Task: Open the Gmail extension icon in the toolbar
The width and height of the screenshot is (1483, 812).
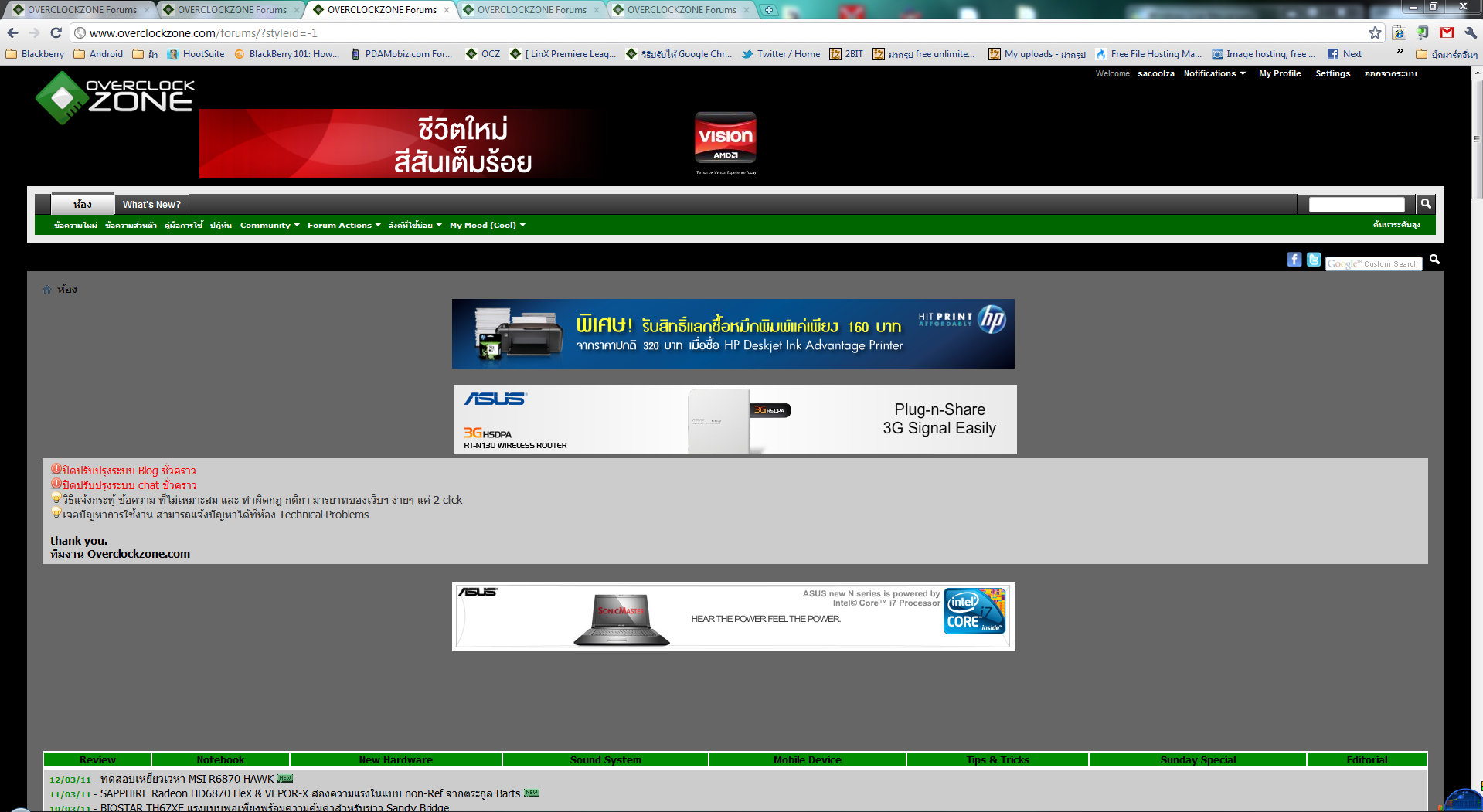Action: click(1447, 32)
